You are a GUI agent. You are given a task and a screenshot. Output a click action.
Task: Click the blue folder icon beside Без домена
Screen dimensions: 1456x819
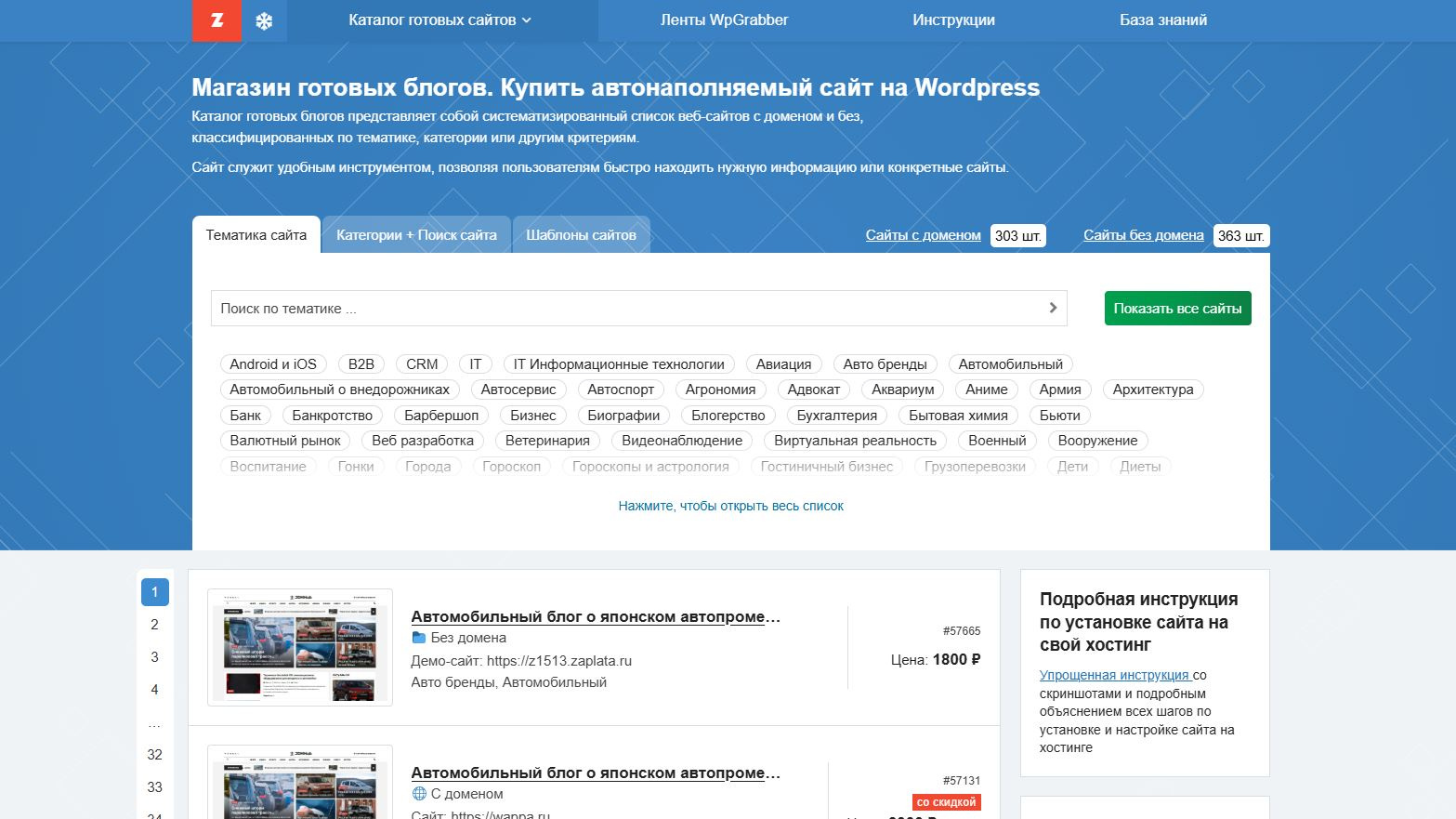click(x=418, y=638)
